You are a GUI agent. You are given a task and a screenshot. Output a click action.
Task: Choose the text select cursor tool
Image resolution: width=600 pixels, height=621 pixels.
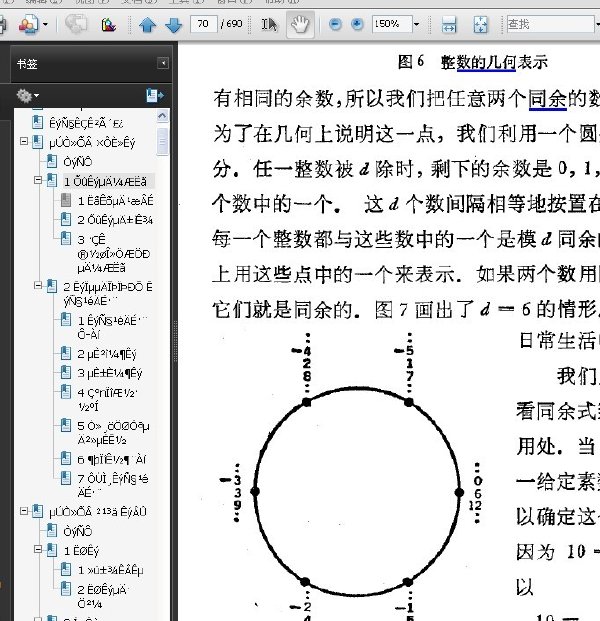pyautogui.click(x=269, y=25)
